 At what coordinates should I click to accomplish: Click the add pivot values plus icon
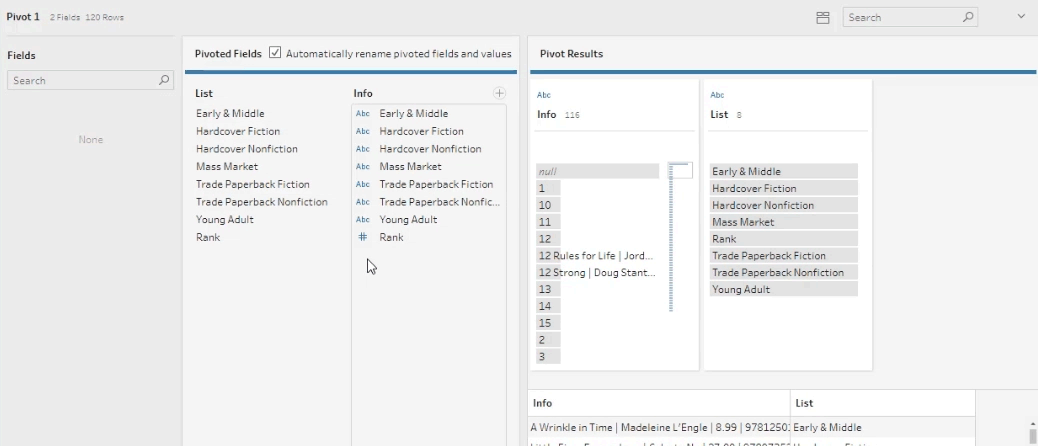(x=499, y=93)
